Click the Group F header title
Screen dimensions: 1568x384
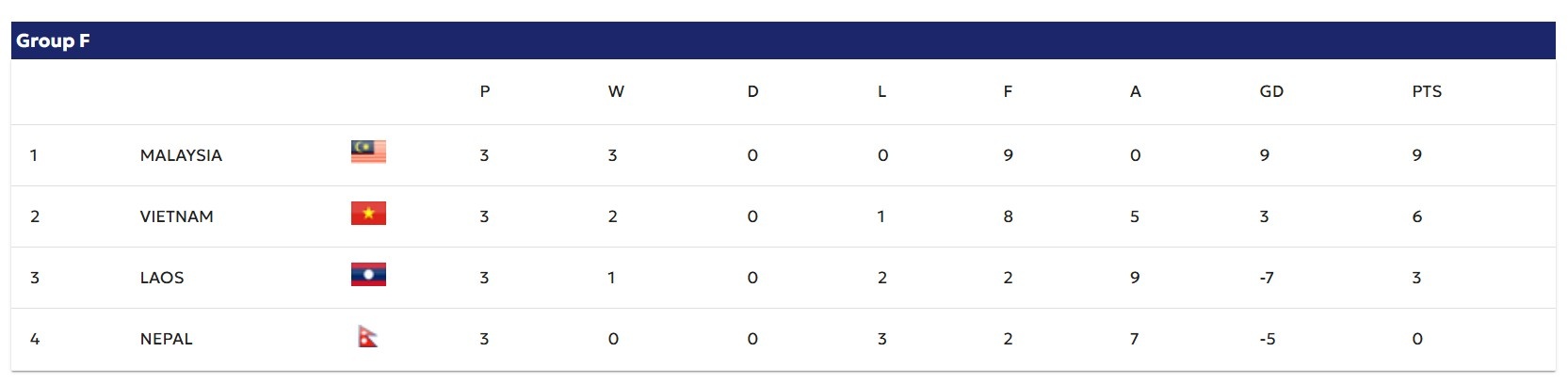click(x=53, y=40)
